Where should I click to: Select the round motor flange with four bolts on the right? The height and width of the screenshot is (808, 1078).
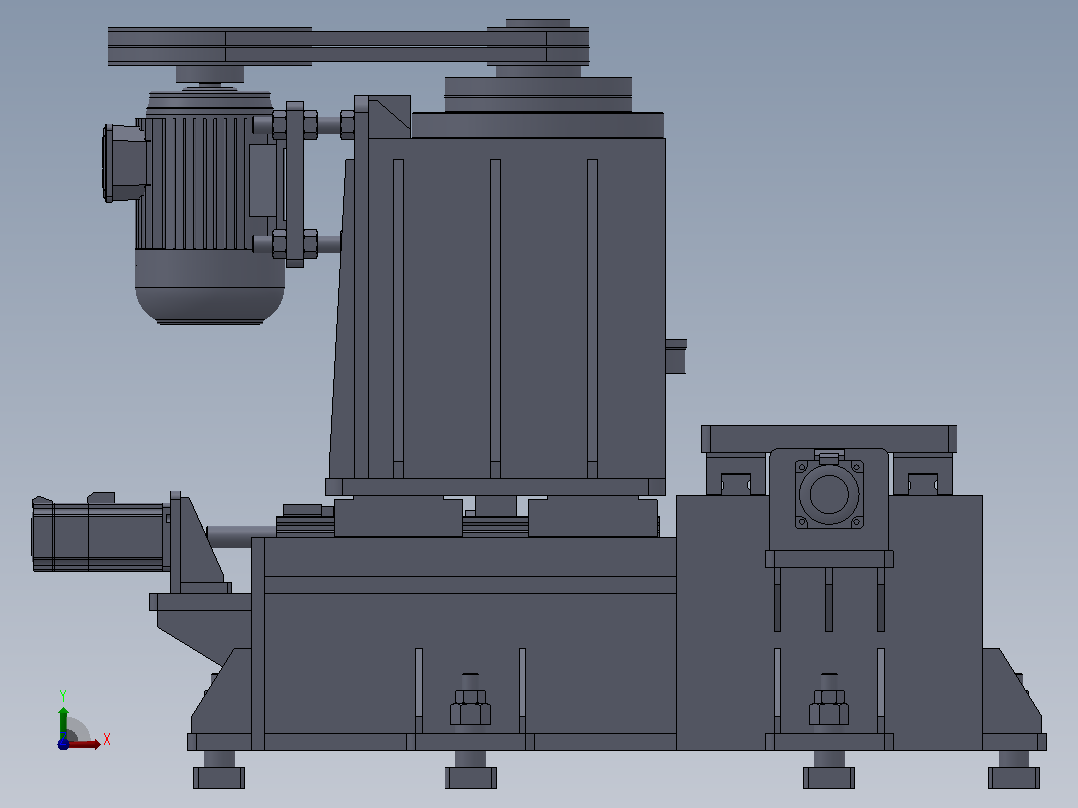[829, 494]
